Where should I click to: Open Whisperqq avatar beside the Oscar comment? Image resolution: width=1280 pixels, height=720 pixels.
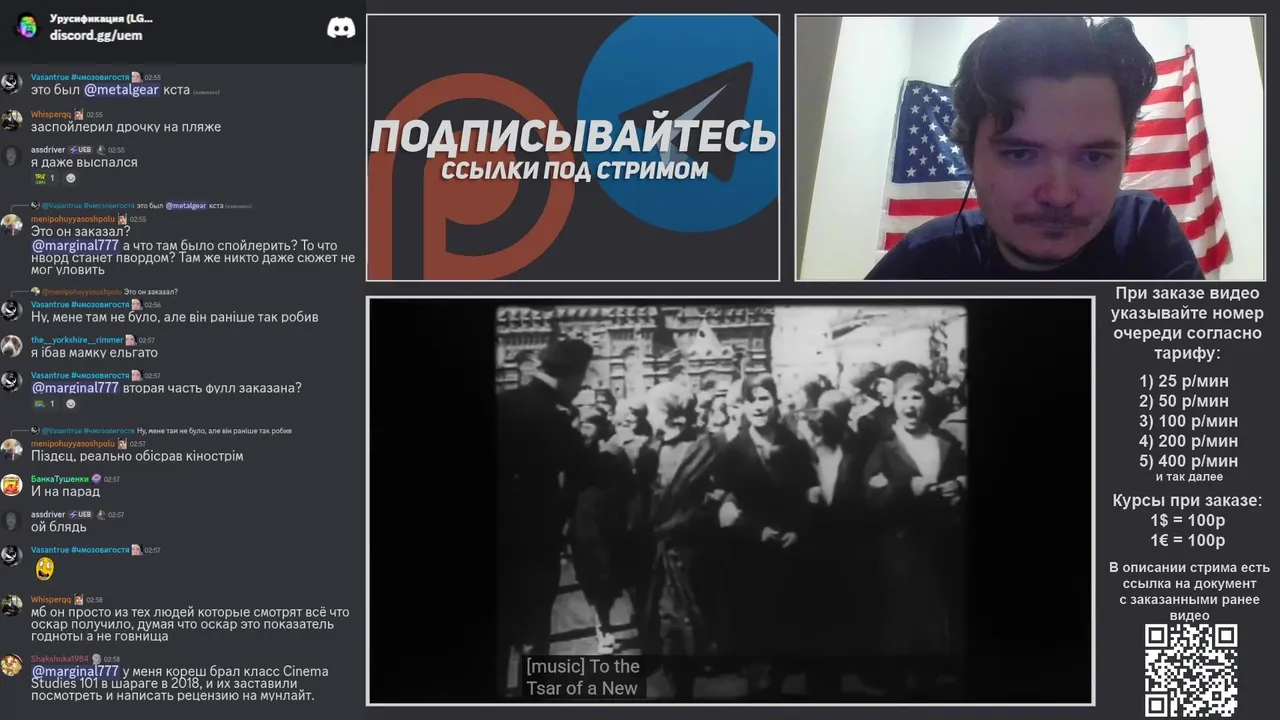point(12,606)
